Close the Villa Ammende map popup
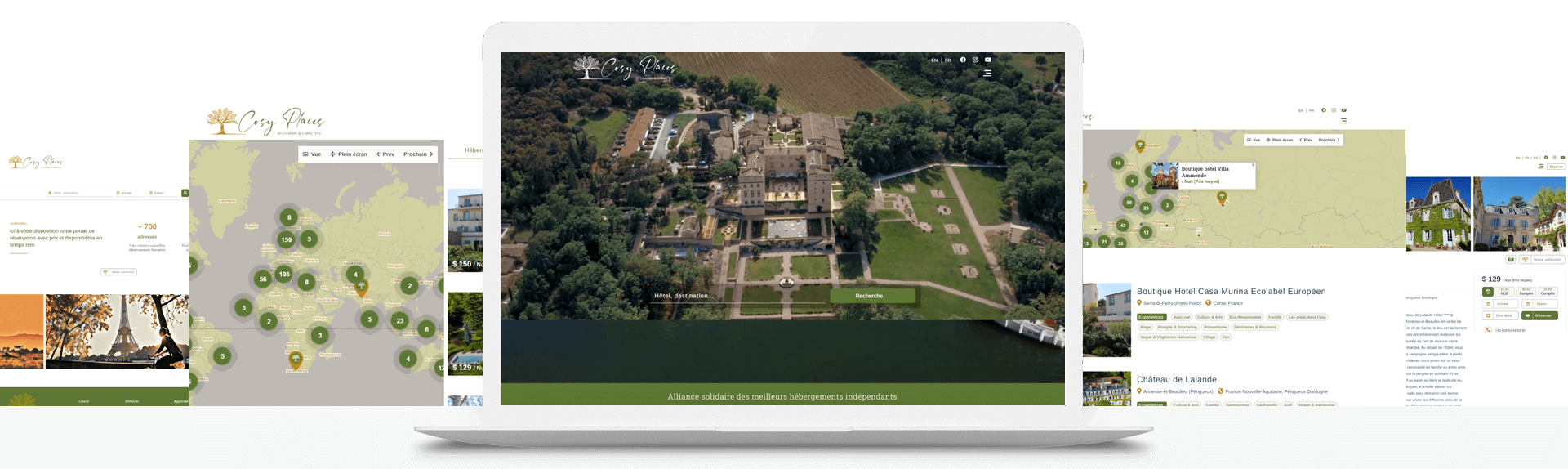Viewport: 1568px width, 469px height. pyautogui.click(x=1253, y=165)
